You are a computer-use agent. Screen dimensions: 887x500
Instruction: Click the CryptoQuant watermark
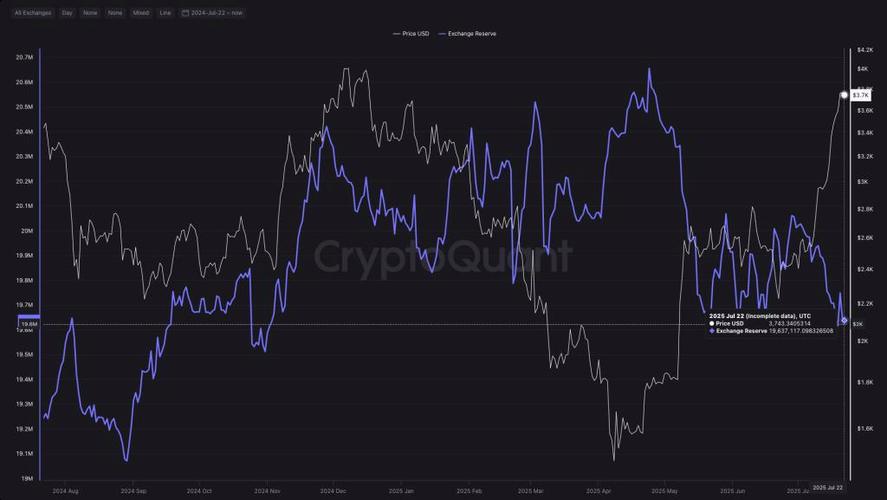443,256
